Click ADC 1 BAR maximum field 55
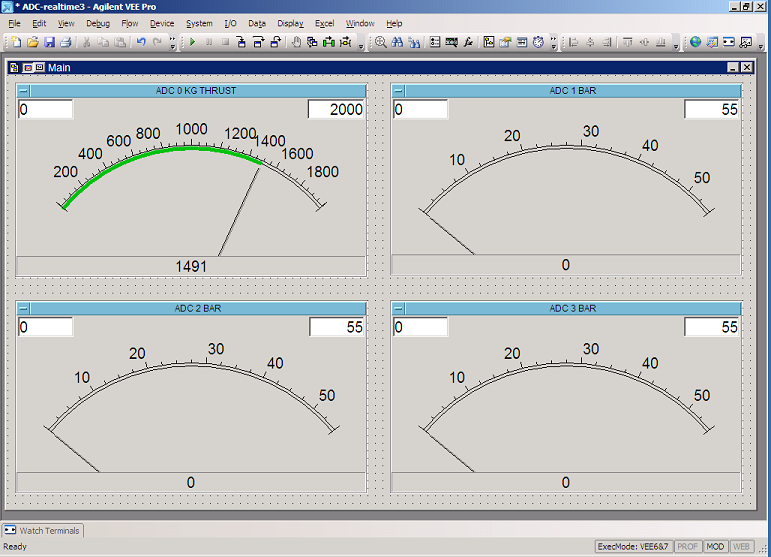The image size is (771, 557). coord(712,109)
